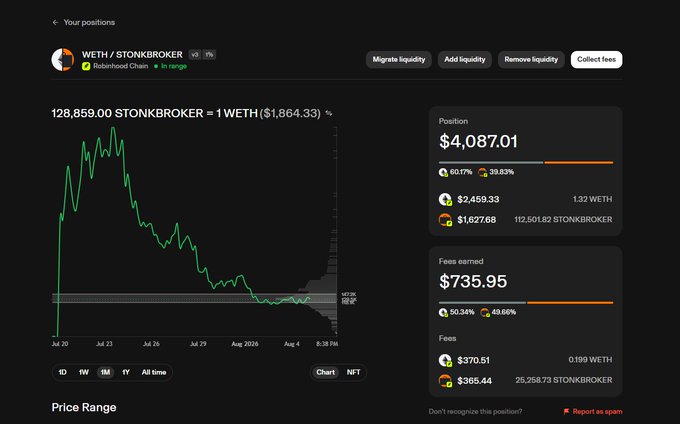The width and height of the screenshot is (680, 424).
Task: Click the WETH icon beside 60.17%
Action: (x=443, y=172)
